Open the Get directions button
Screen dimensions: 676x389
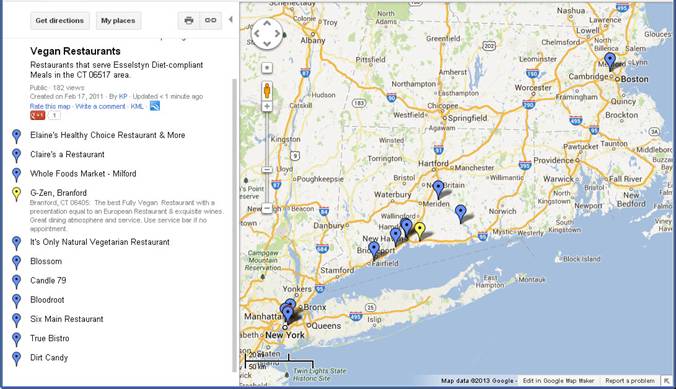click(59, 20)
